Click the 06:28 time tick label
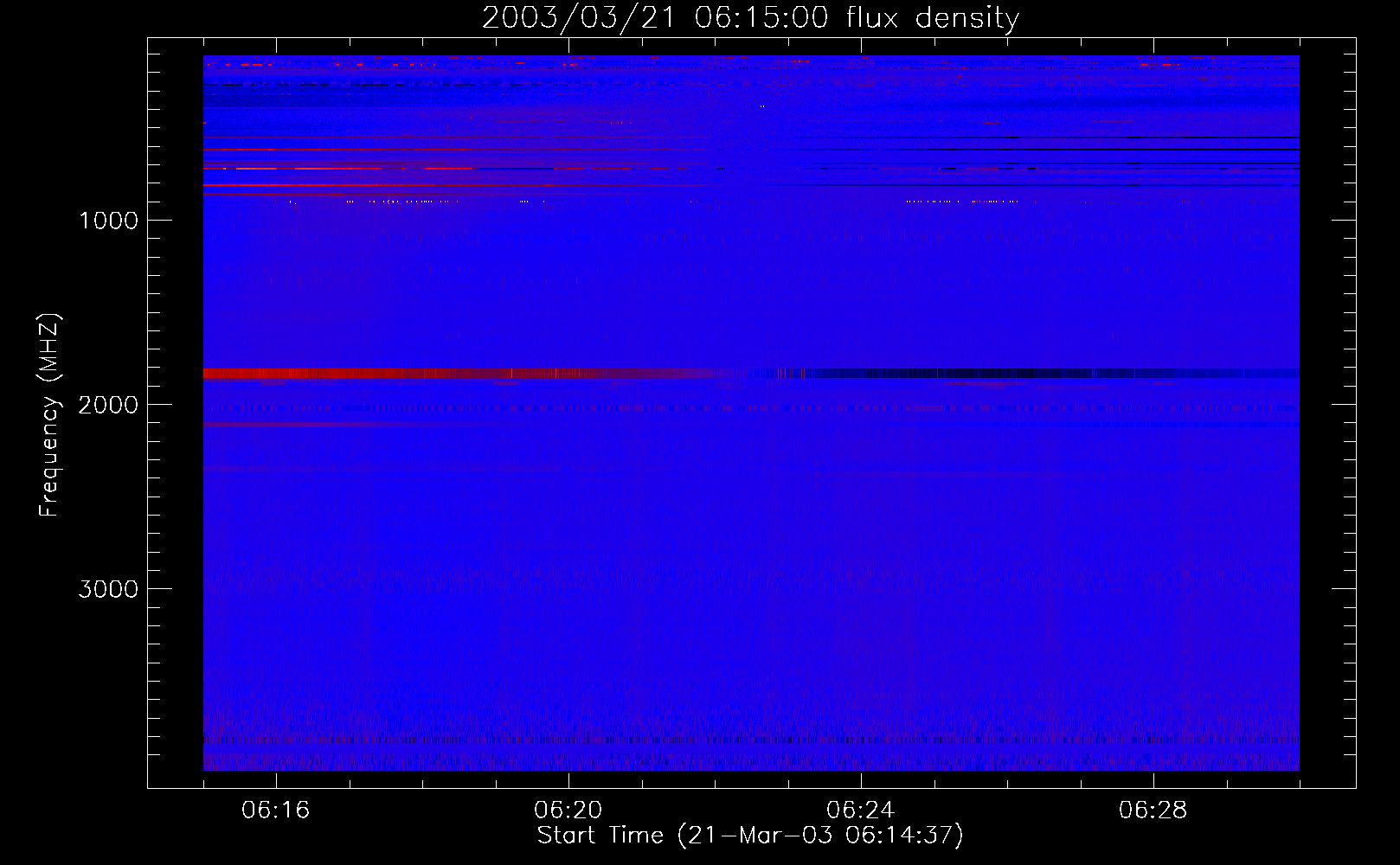1400x865 pixels. 1153,811
